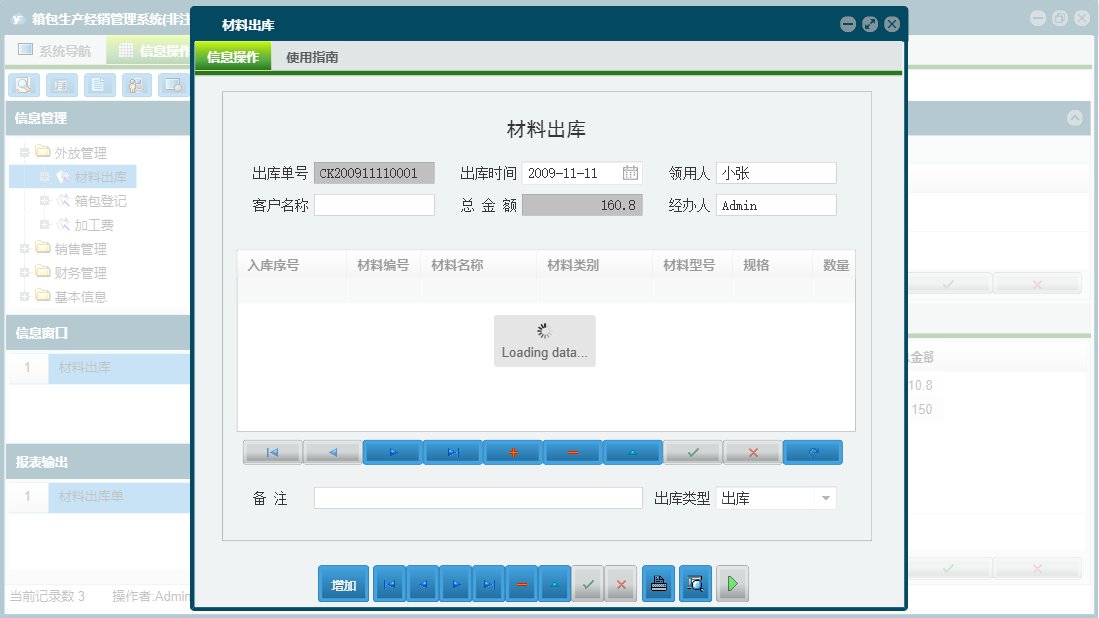Click the loading progress spinner in data grid
Image resolution: width=1099 pixels, height=618 pixels.
tap(544, 331)
